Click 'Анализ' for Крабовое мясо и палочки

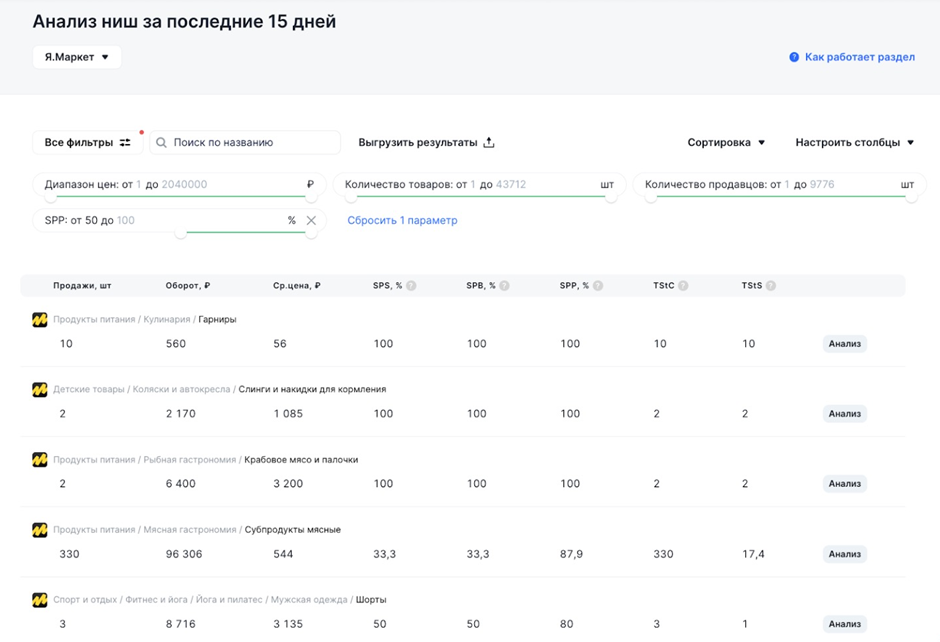tap(845, 484)
